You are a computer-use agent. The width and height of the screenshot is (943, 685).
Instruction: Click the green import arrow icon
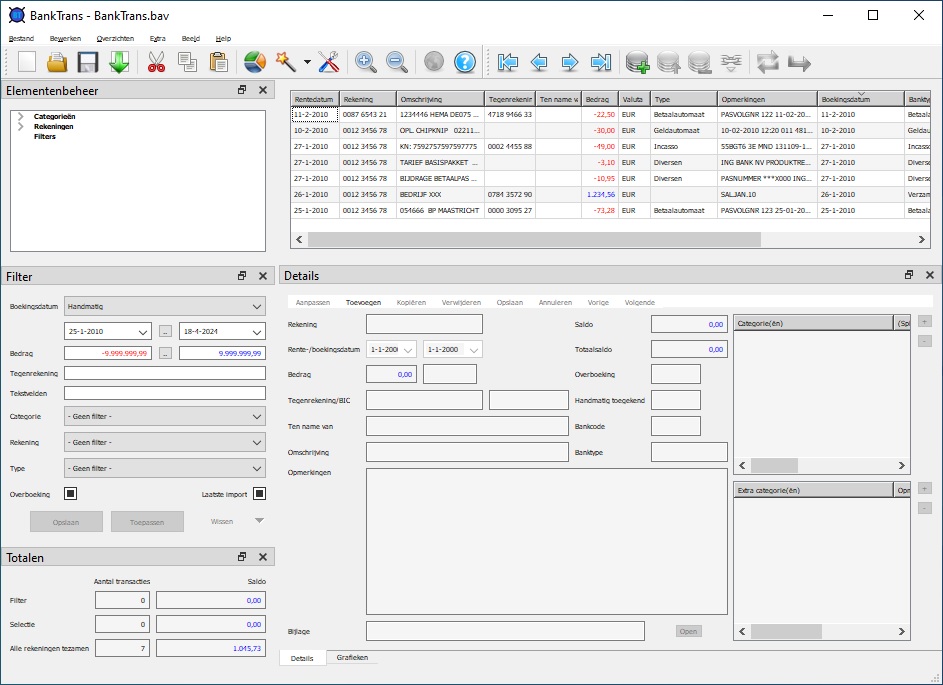point(119,62)
